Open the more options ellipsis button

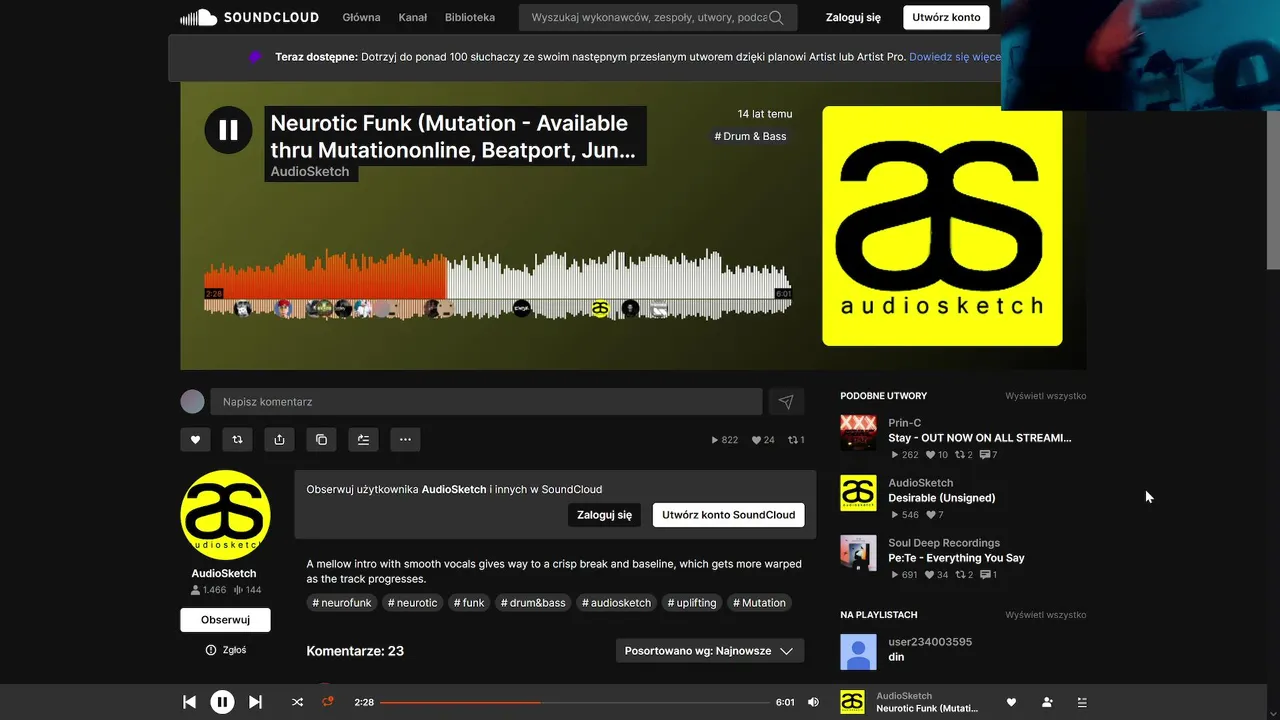(x=405, y=439)
